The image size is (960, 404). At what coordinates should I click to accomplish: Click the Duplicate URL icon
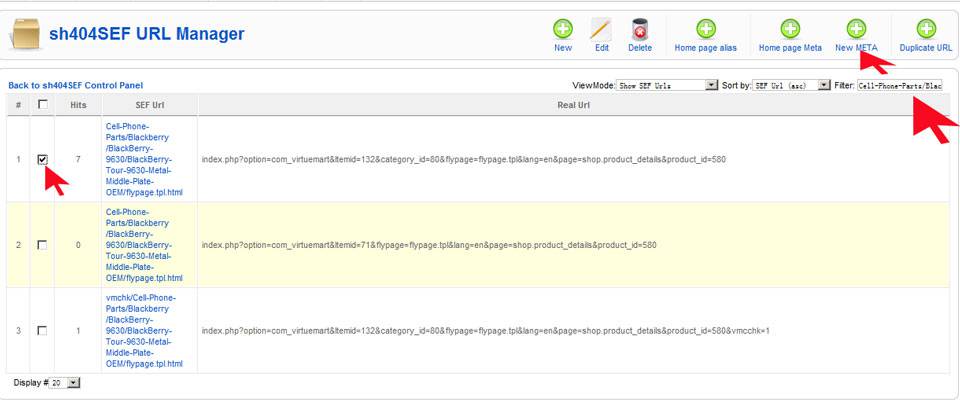(925, 30)
